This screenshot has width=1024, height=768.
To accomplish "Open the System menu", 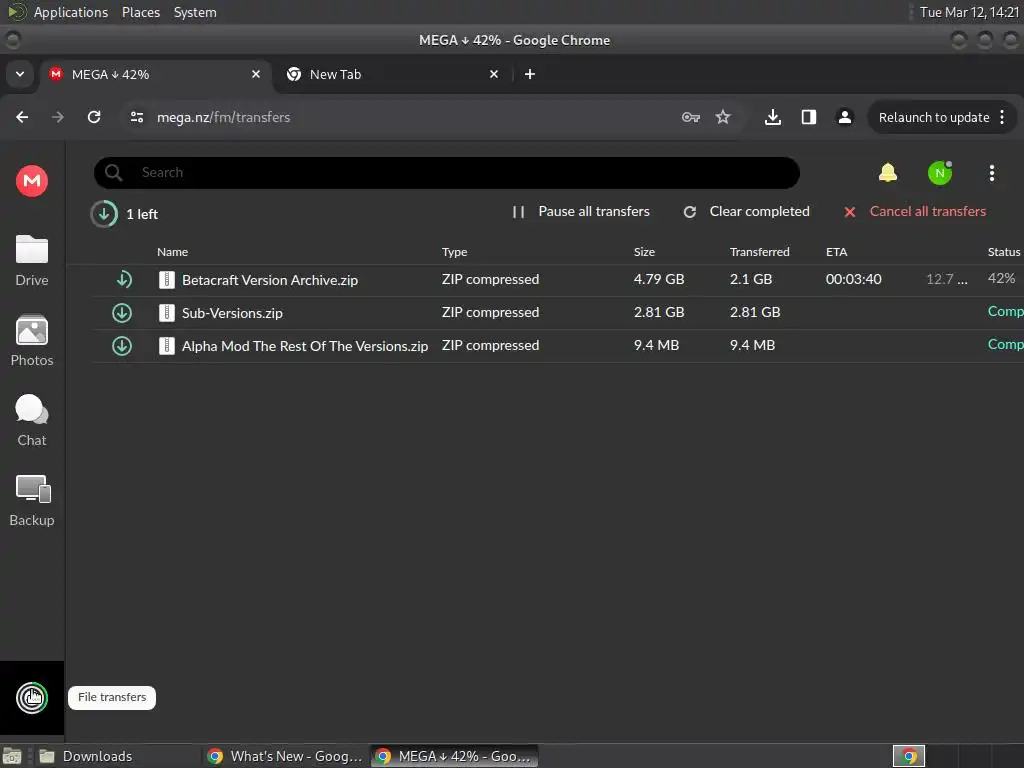I will pos(195,12).
